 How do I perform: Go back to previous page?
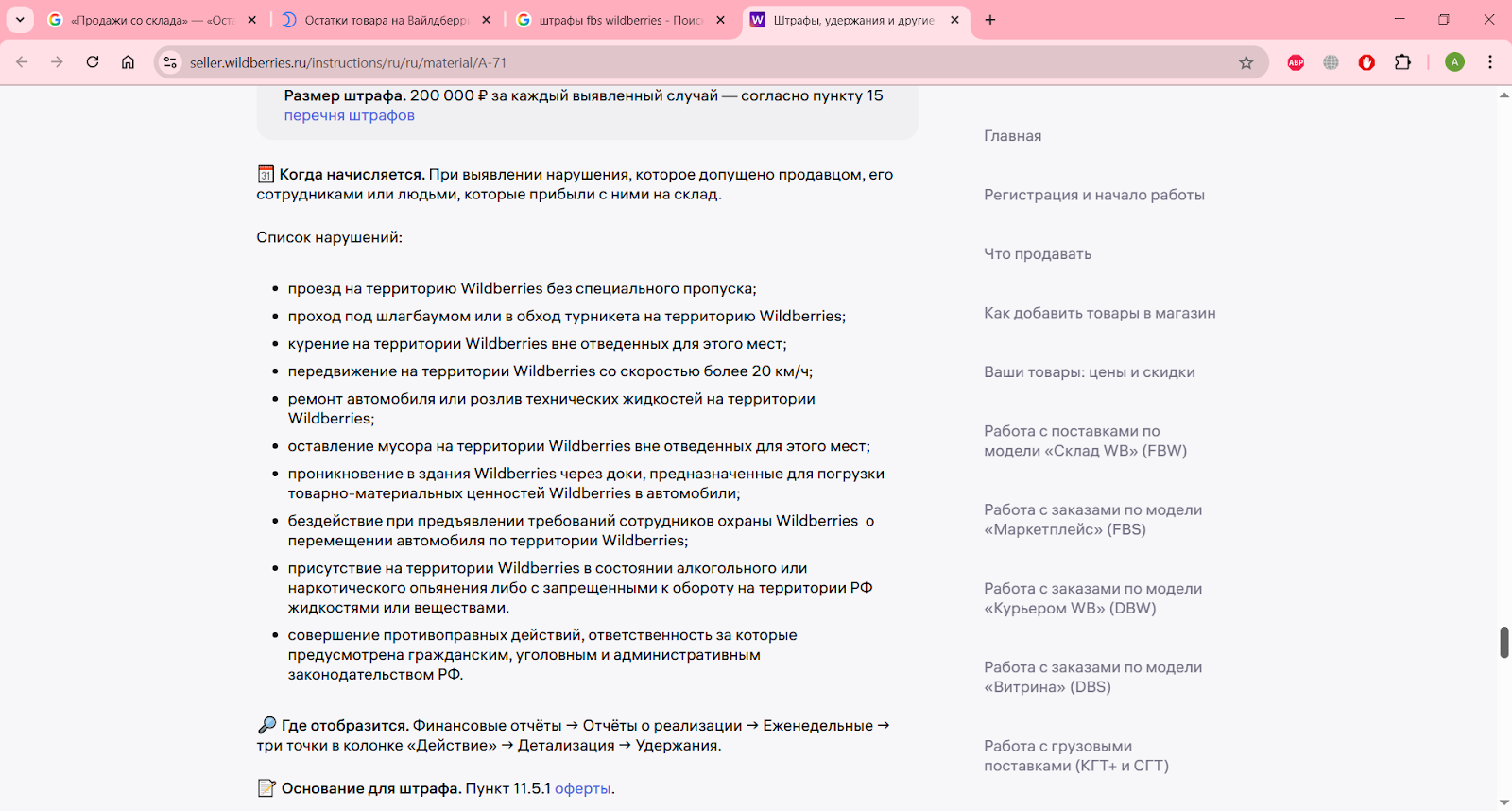[x=22, y=62]
